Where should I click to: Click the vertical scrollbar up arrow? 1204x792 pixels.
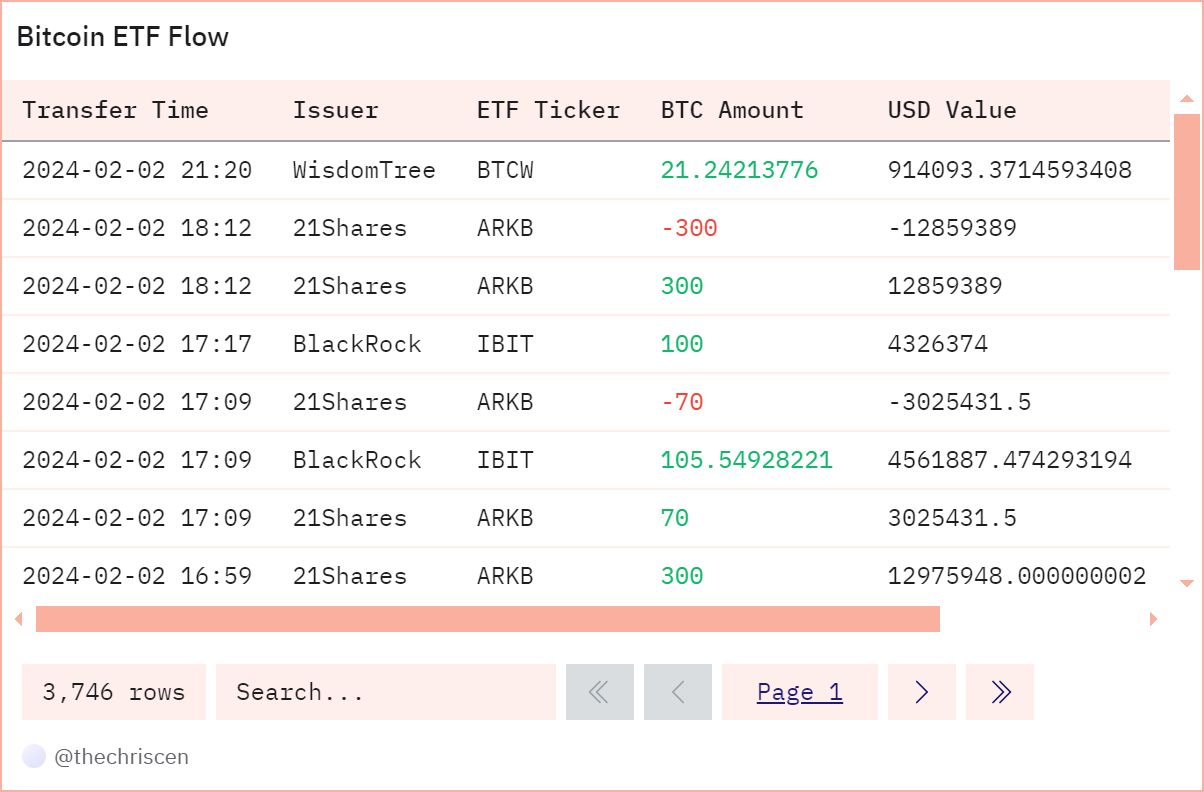click(1187, 98)
